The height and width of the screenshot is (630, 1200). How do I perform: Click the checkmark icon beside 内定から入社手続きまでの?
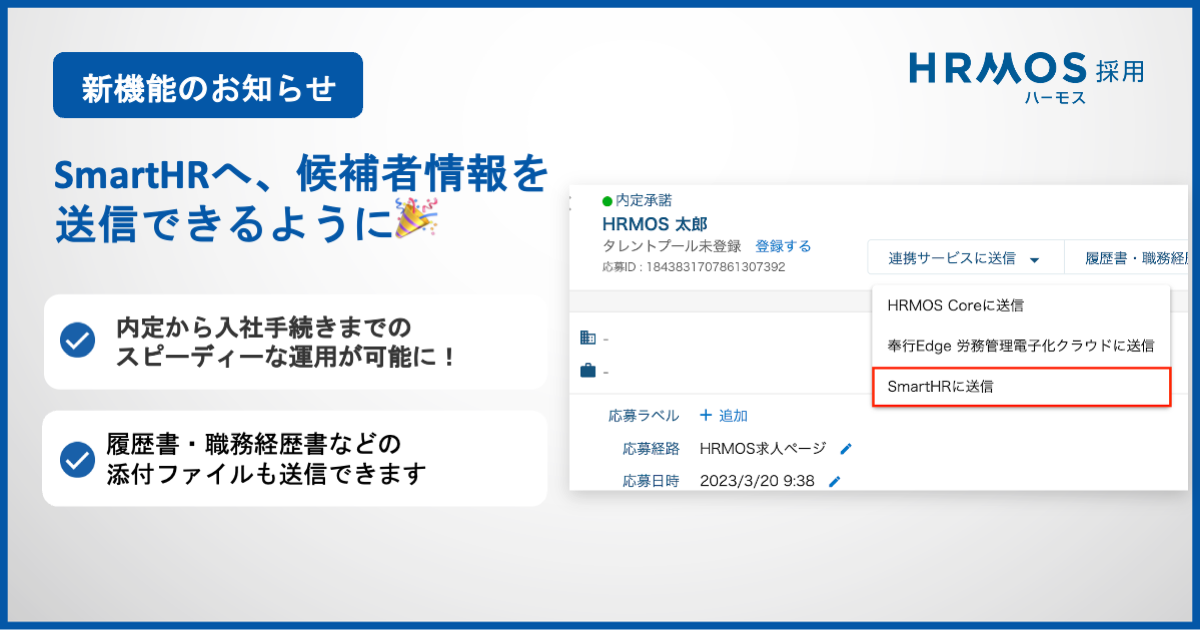coord(77,340)
